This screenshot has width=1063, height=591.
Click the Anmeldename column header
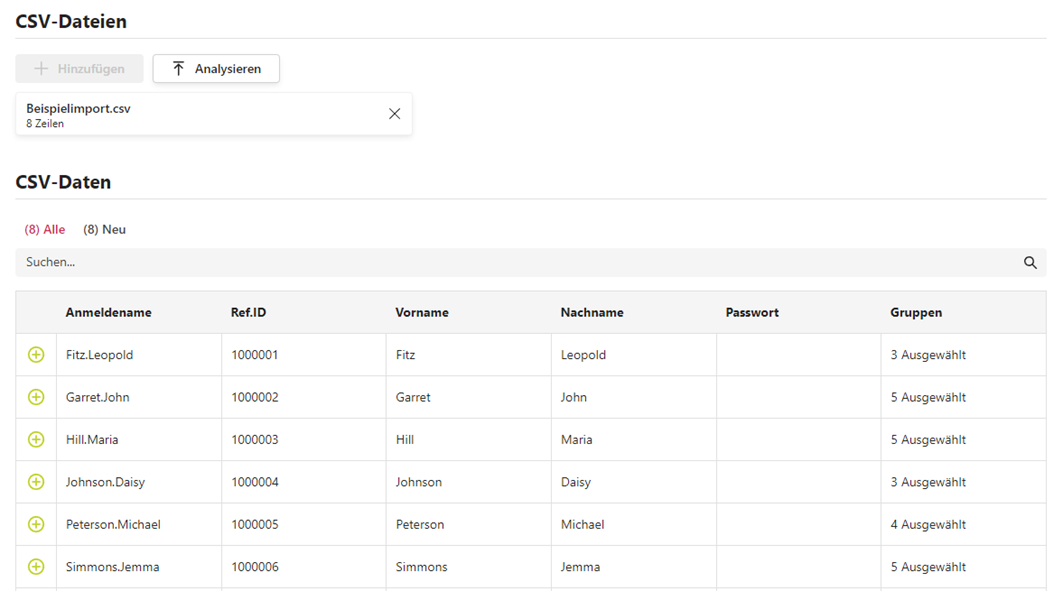[109, 313]
